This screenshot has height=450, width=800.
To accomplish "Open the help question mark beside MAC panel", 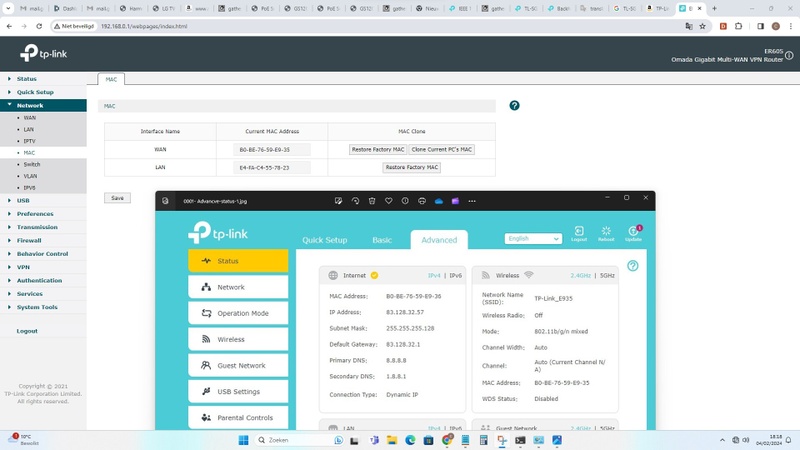I will pyautogui.click(x=514, y=106).
